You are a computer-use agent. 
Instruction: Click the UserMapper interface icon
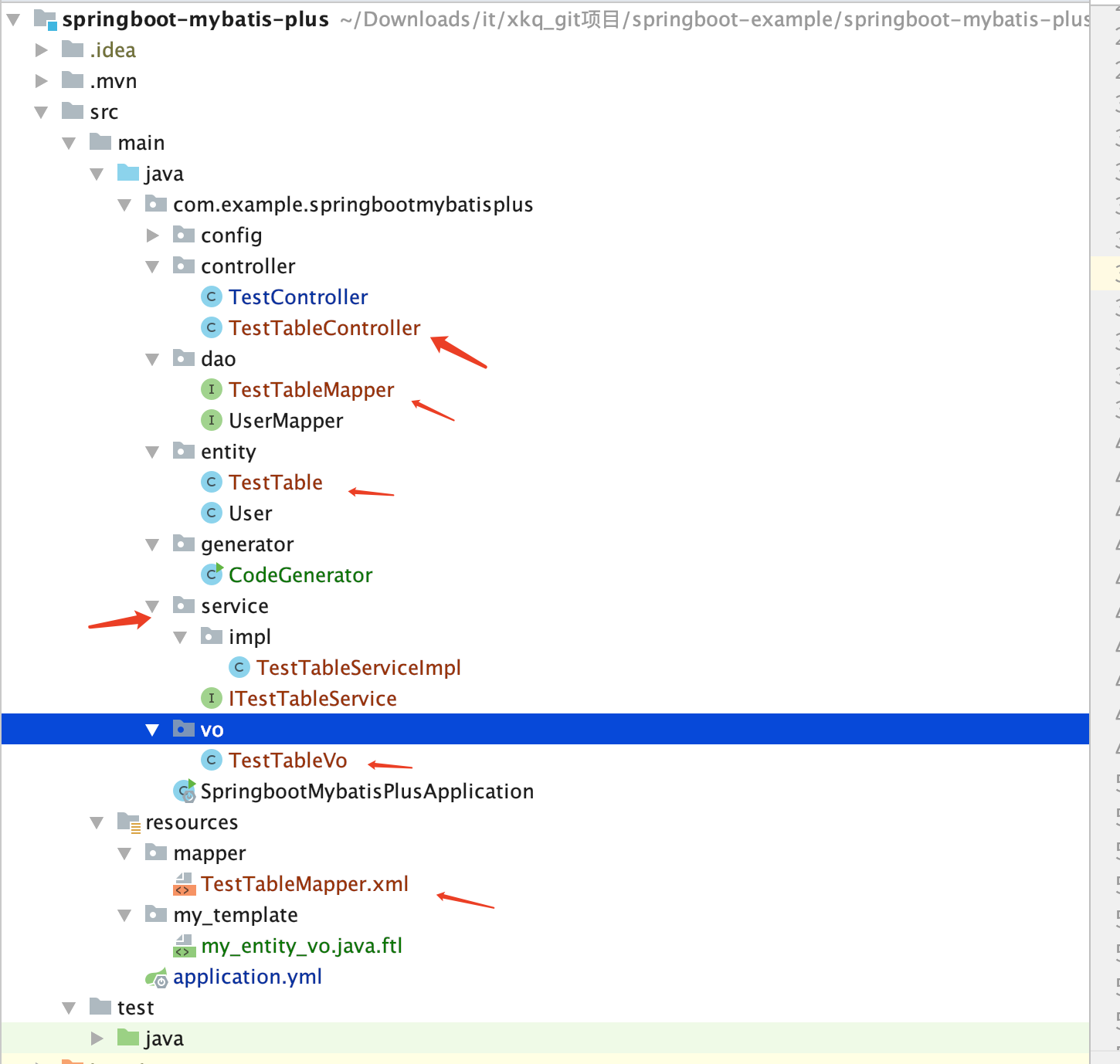point(212,420)
